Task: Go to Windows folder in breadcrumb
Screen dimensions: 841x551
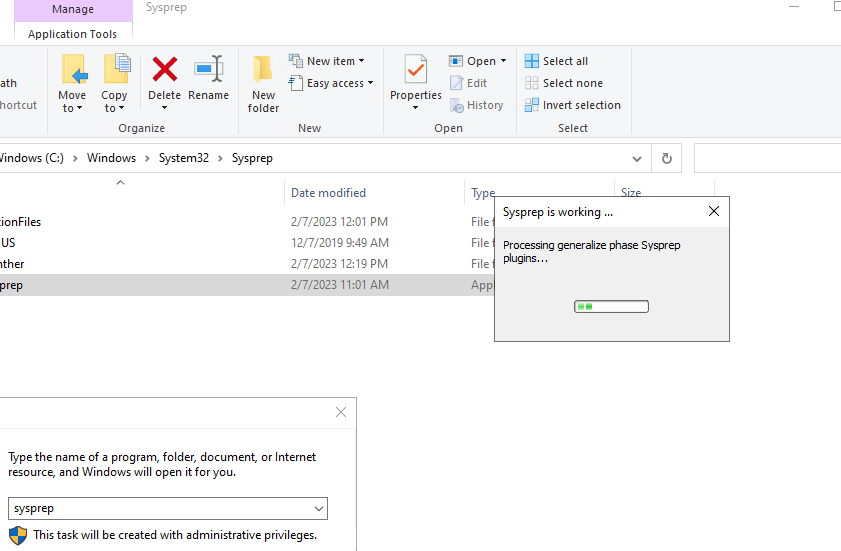Action: pyautogui.click(x=112, y=158)
